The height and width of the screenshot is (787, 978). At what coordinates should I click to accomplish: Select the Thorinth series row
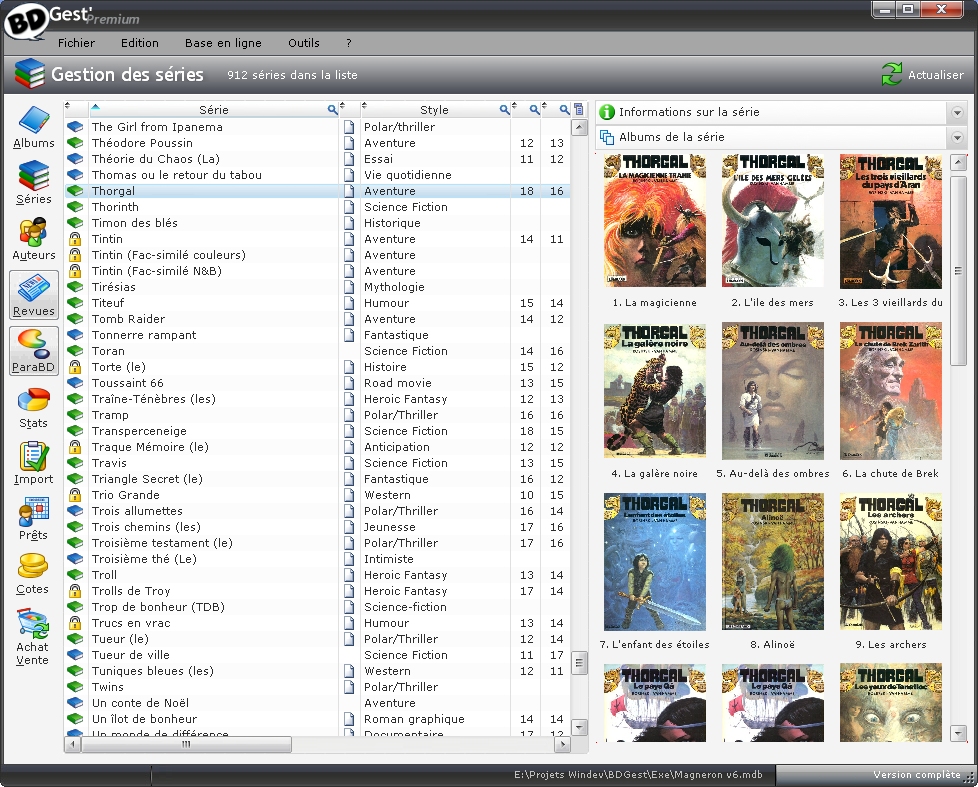pyautogui.click(x=317, y=207)
